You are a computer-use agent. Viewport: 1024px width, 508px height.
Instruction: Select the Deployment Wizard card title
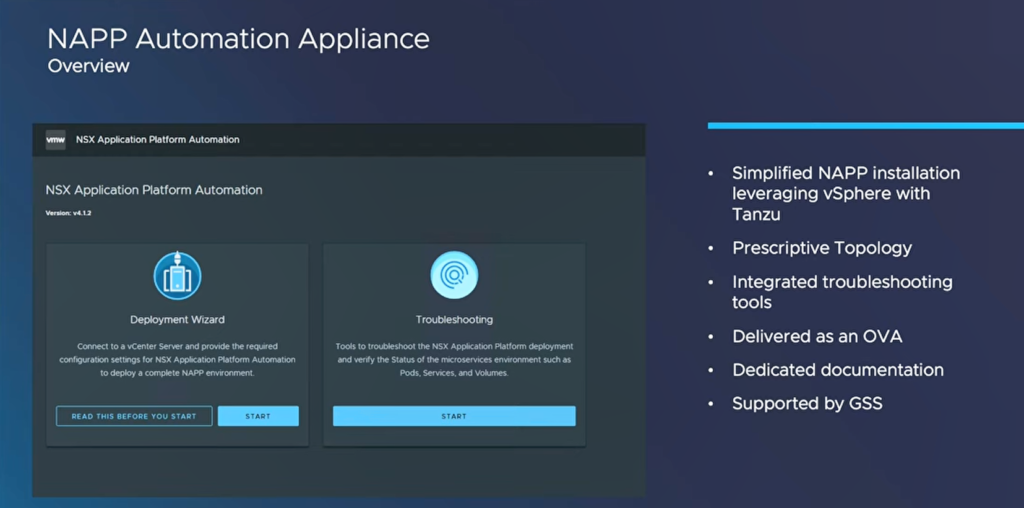pos(177,320)
